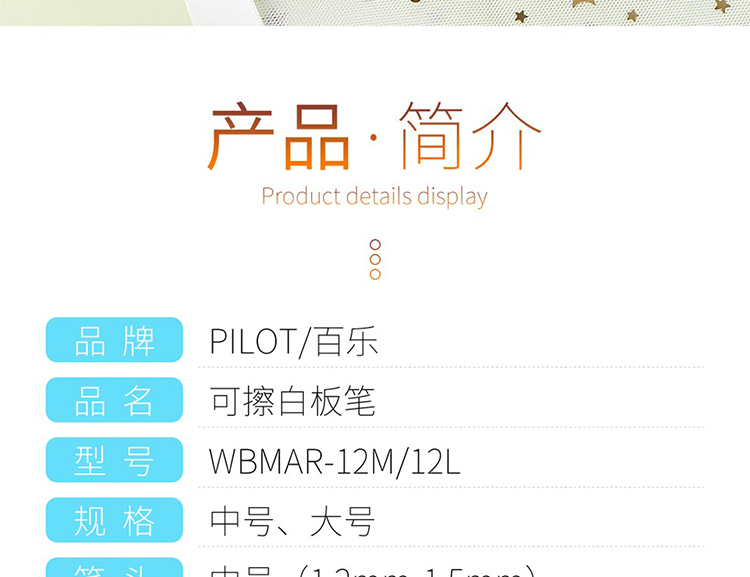Click the partially visible 笔头 label

[x=114, y=567]
